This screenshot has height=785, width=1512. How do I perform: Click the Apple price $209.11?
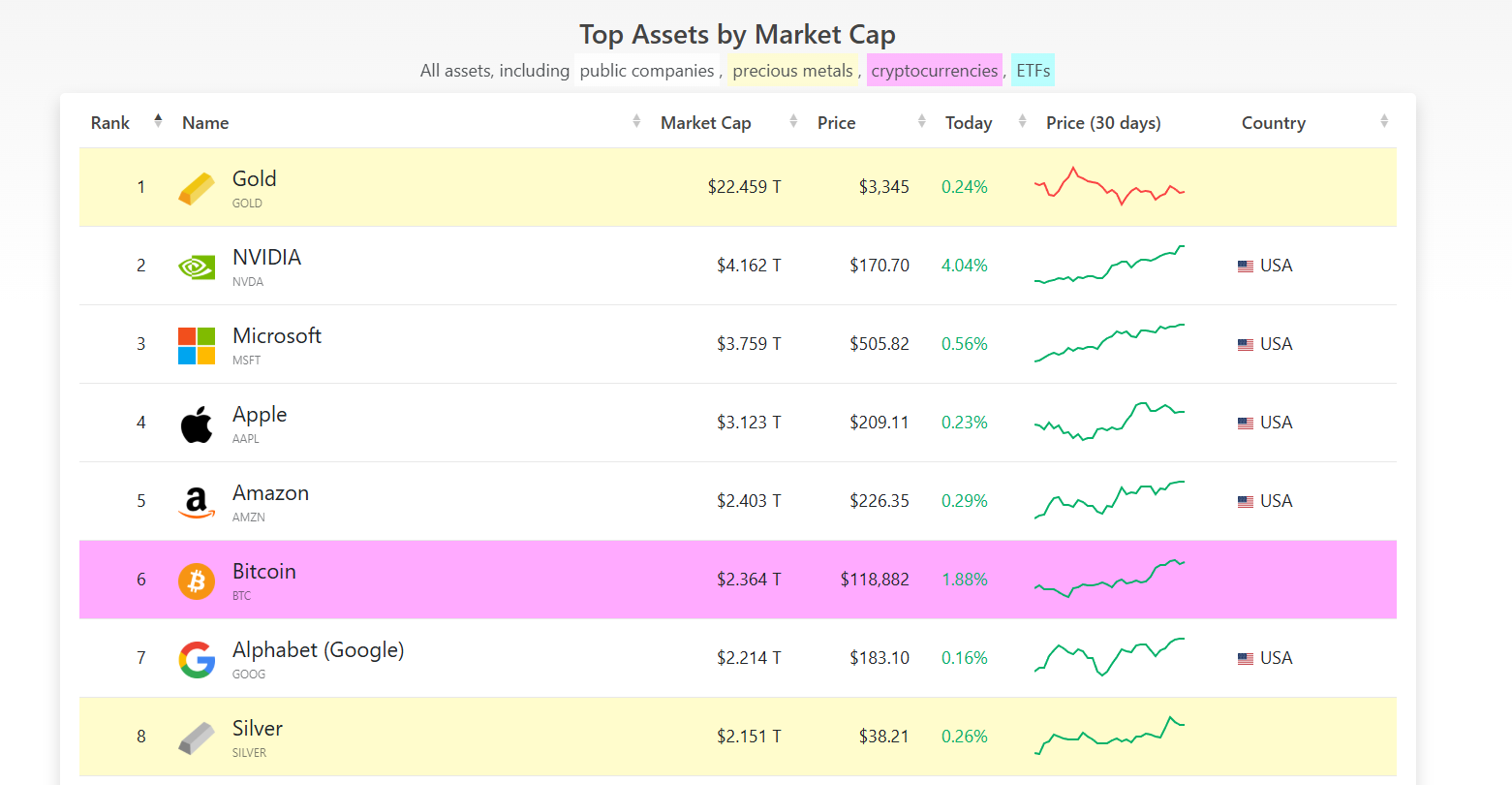coord(879,423)
